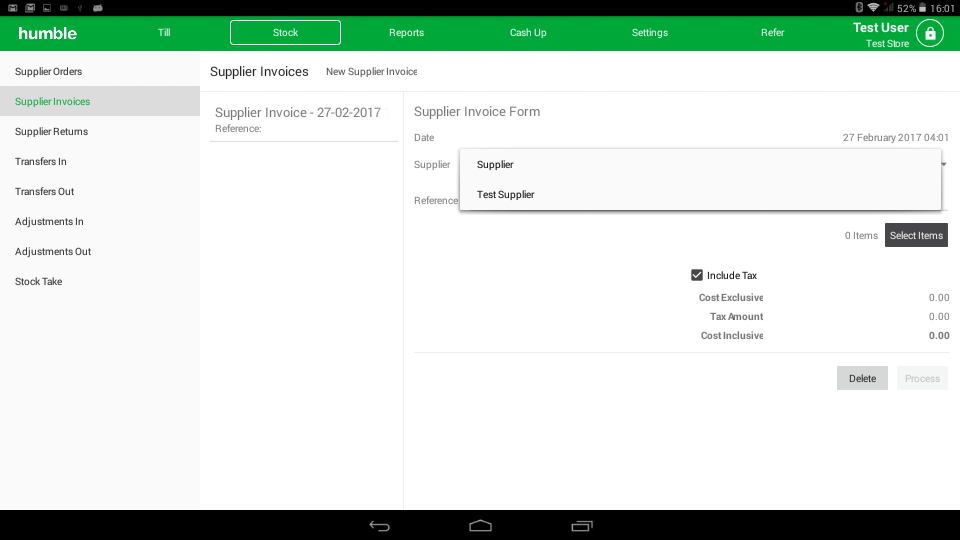Go to Transfers In
Viewport: 960px width, 540px height.
(100, 161)
